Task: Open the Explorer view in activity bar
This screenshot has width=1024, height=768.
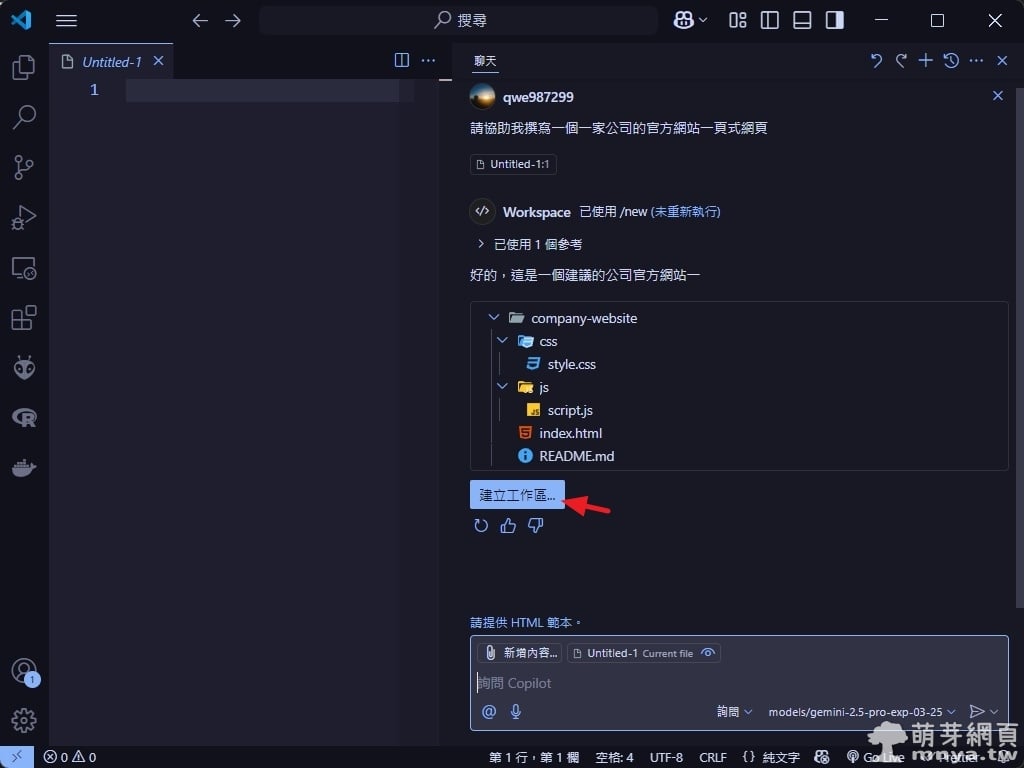Action: (24, 67)
